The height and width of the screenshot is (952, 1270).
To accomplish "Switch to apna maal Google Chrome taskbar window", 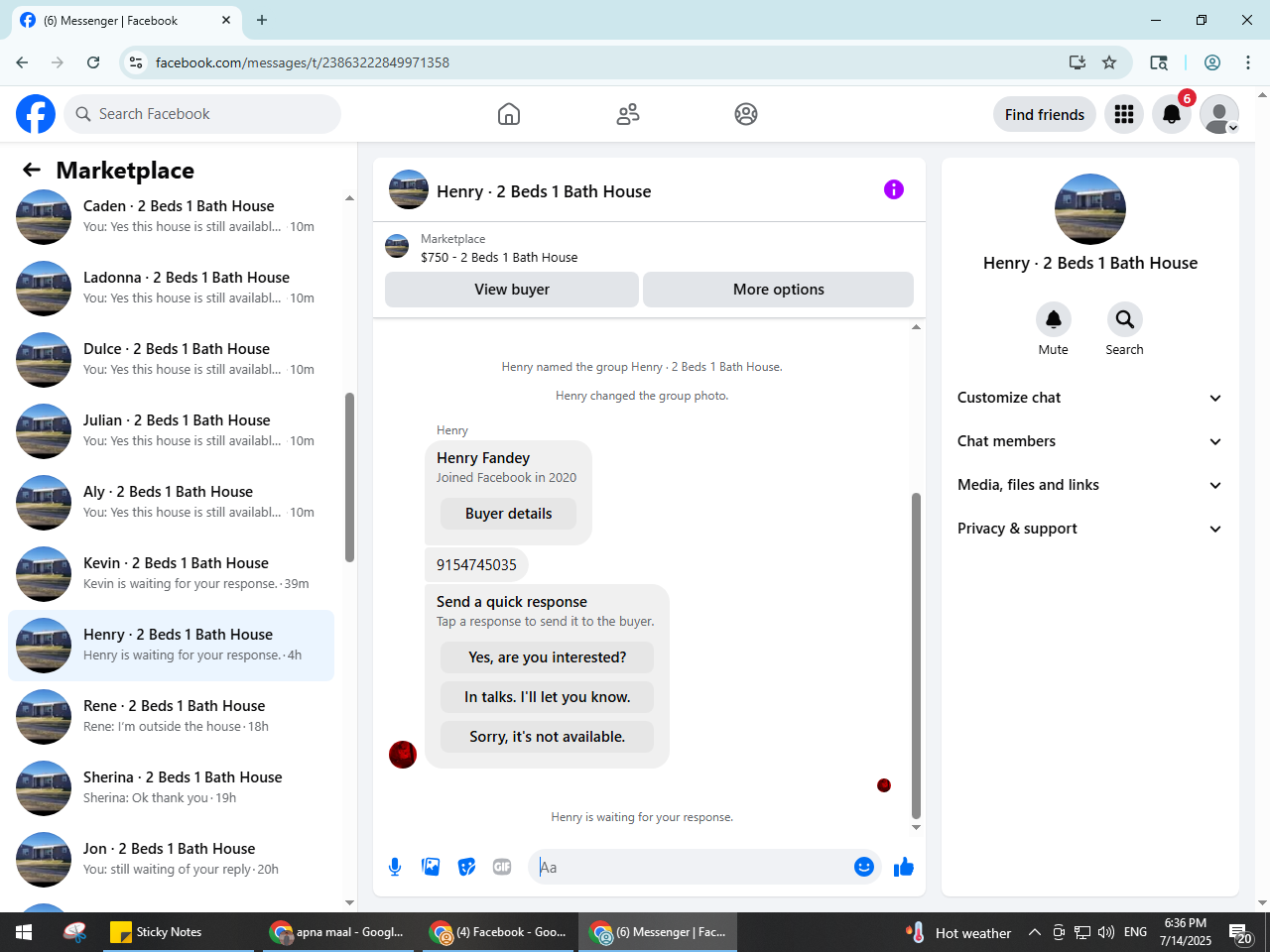I will click(x=337, y=932).
